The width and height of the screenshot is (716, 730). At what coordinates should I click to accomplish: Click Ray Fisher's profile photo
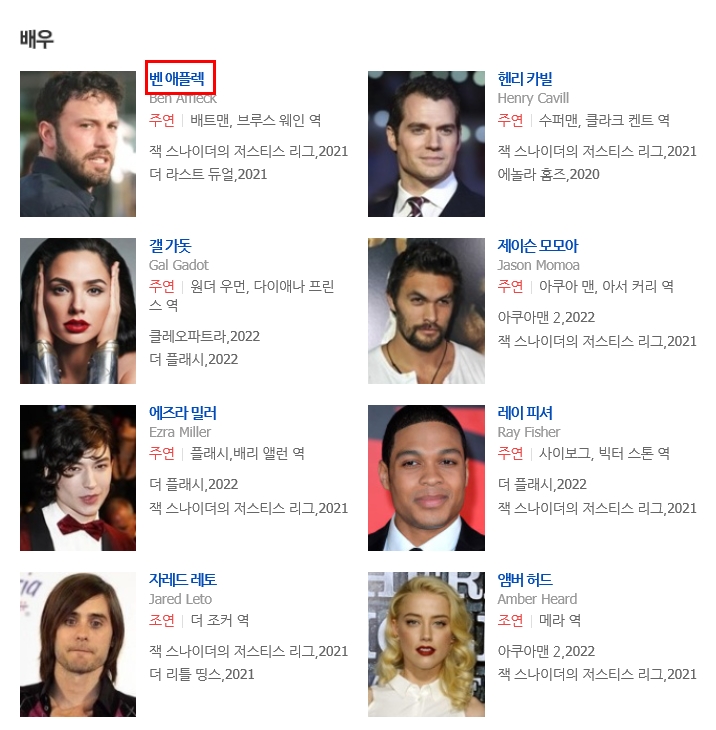pyautogui.click(x=426, y=478)
